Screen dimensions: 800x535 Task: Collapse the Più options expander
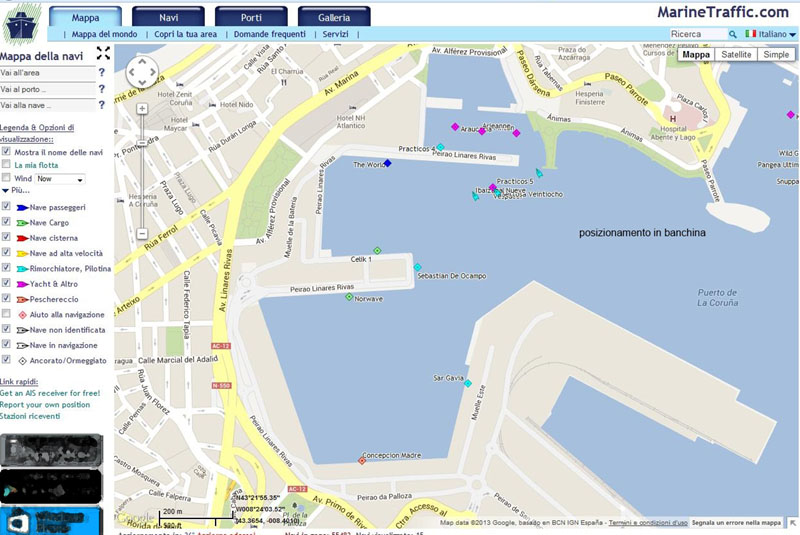pyautogui.click(x=16, y=190)
